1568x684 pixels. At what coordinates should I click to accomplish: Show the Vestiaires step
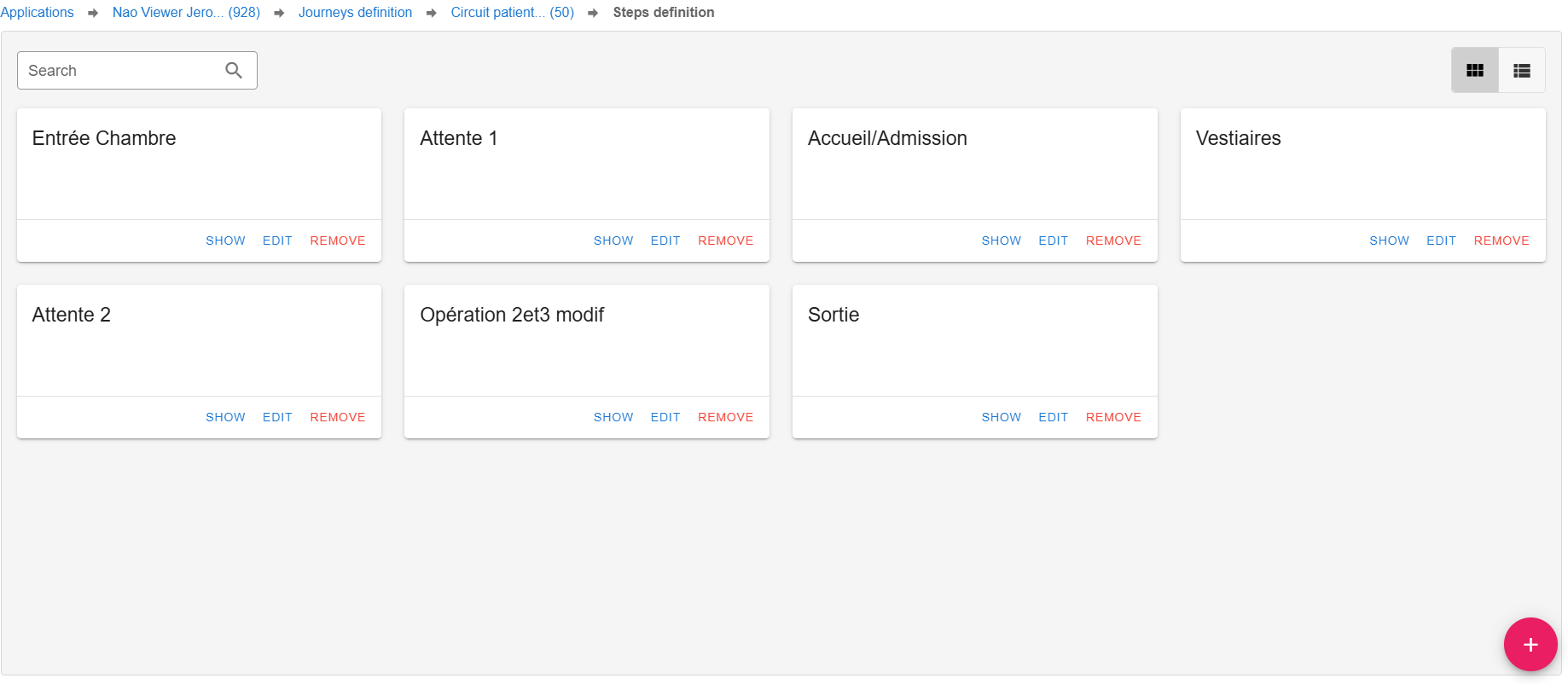1389,241
